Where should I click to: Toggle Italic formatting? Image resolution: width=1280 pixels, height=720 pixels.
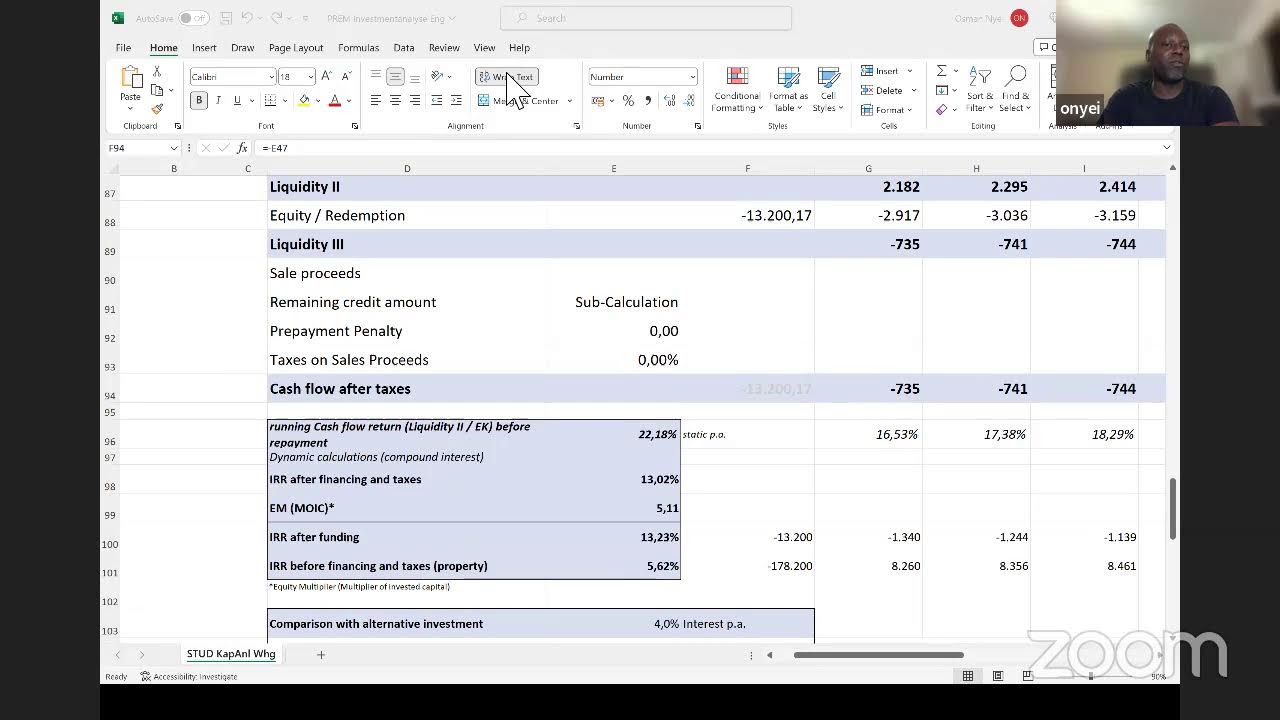[x=218, y=101]
